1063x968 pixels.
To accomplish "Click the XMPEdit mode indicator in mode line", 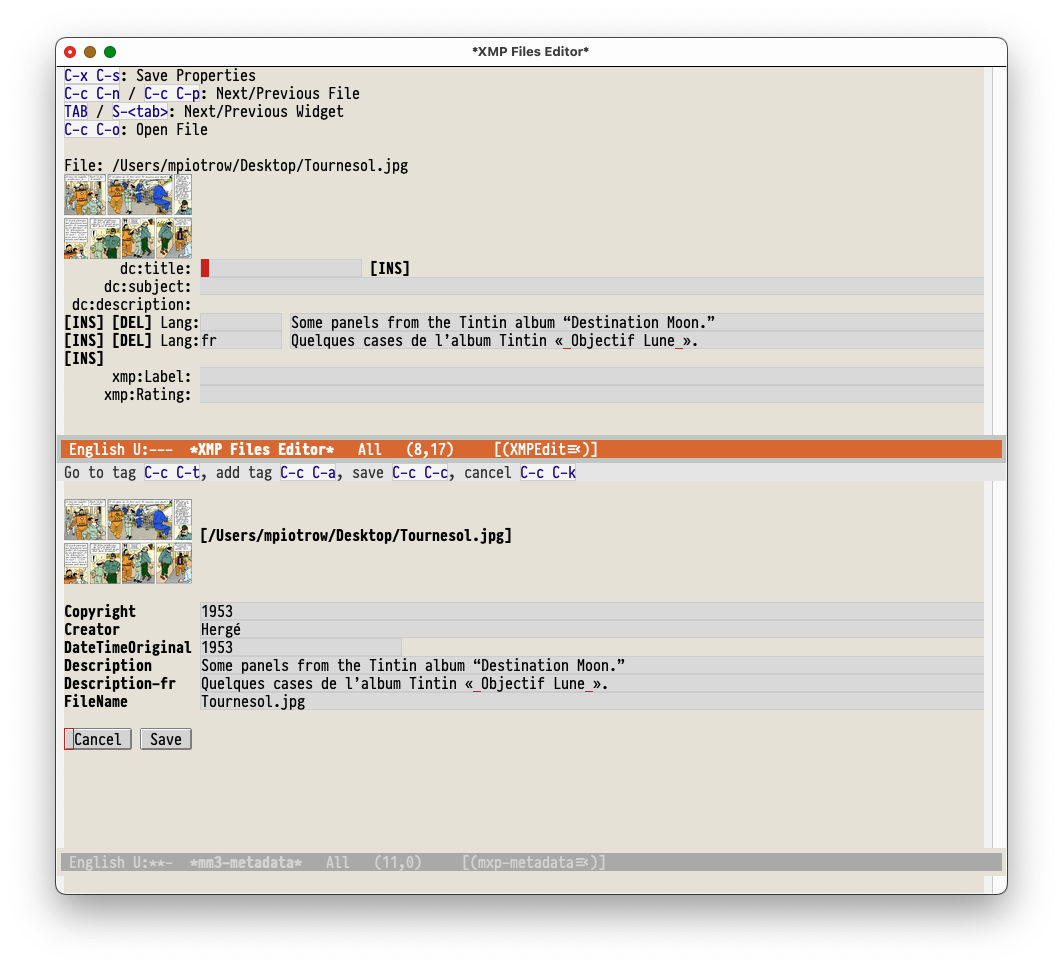I will click(546, 450).
